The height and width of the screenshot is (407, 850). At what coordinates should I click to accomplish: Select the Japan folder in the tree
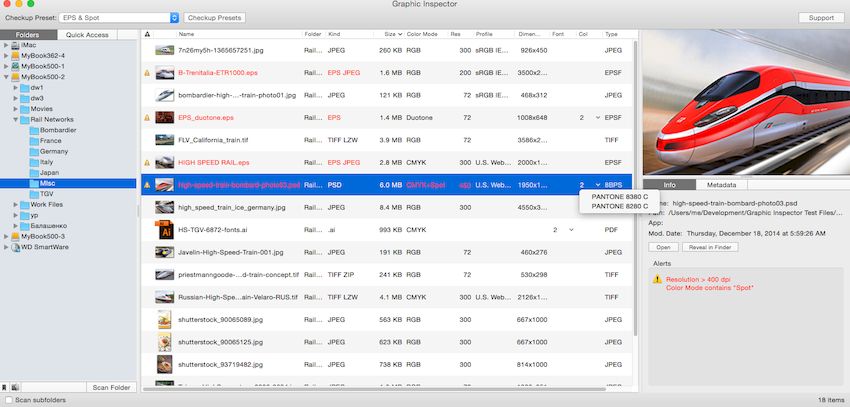point(50,173)
